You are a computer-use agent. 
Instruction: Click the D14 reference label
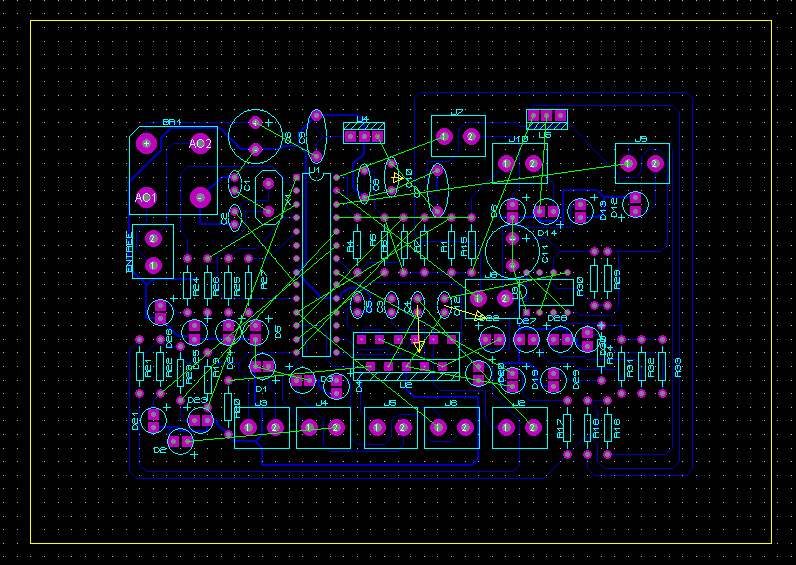[547, 232]
